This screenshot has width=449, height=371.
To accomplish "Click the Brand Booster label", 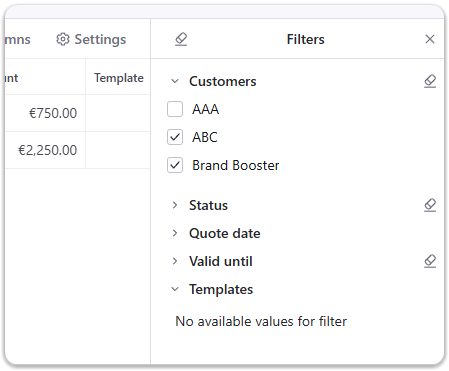I will (x=236, y=165).
